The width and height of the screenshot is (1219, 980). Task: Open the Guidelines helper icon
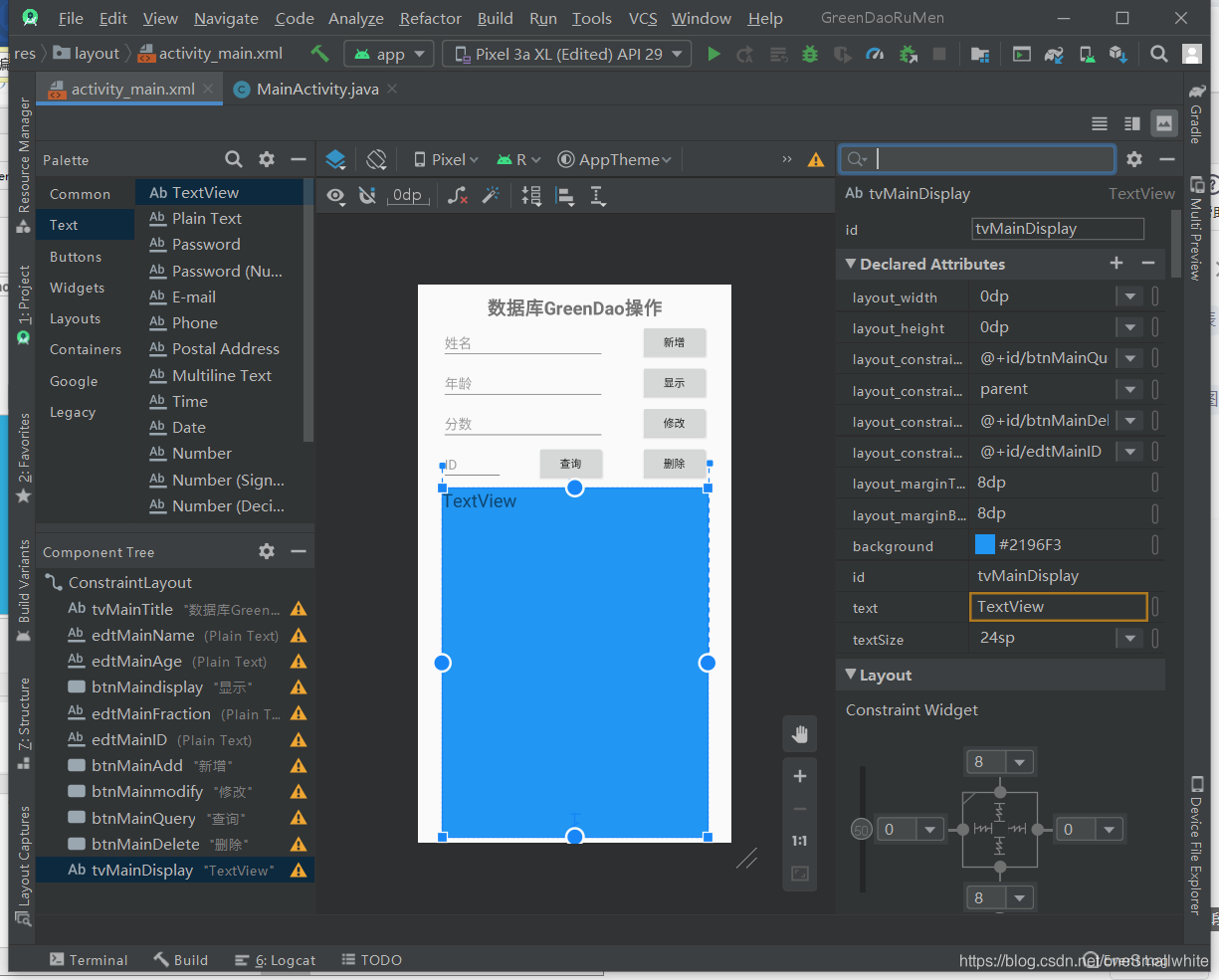coord(598,196)
